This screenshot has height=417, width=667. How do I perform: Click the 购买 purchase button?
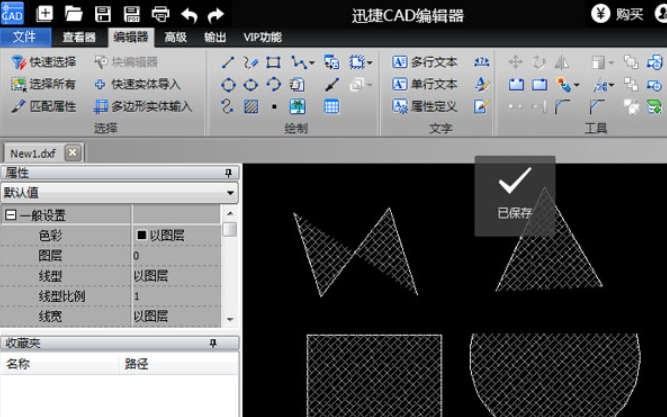[618, 14]
